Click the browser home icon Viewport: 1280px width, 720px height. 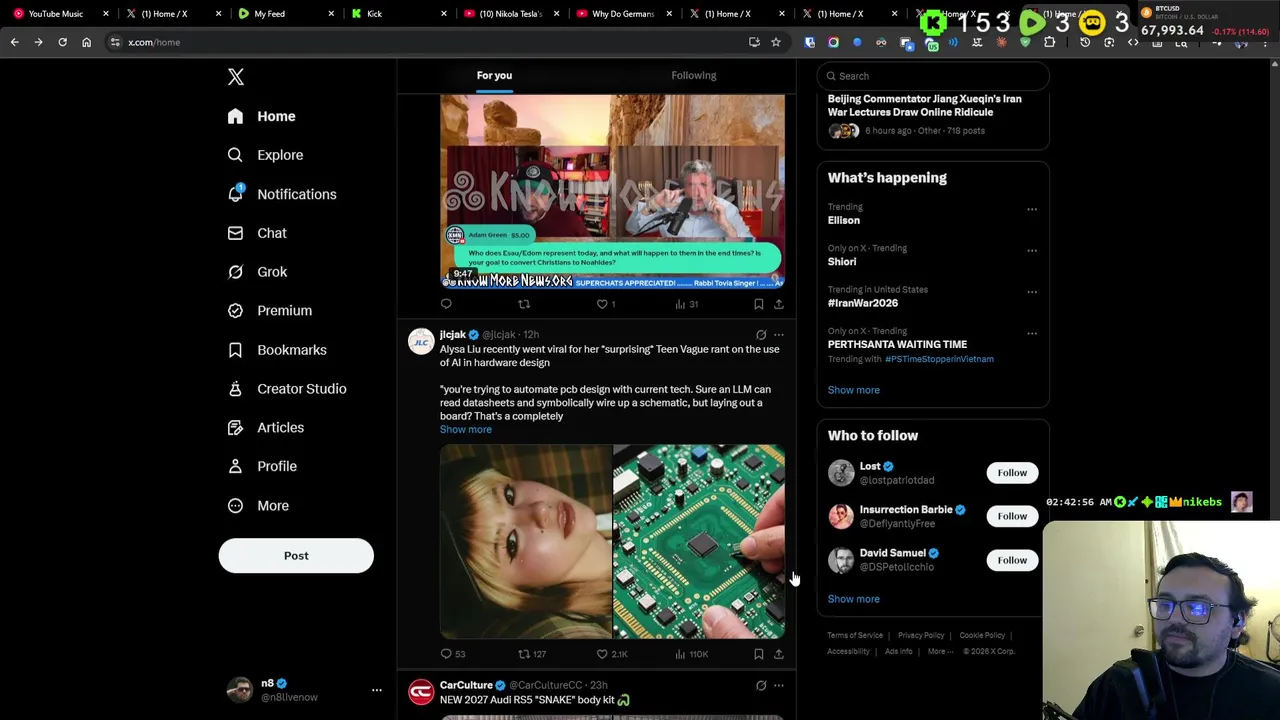pos(86,42)
